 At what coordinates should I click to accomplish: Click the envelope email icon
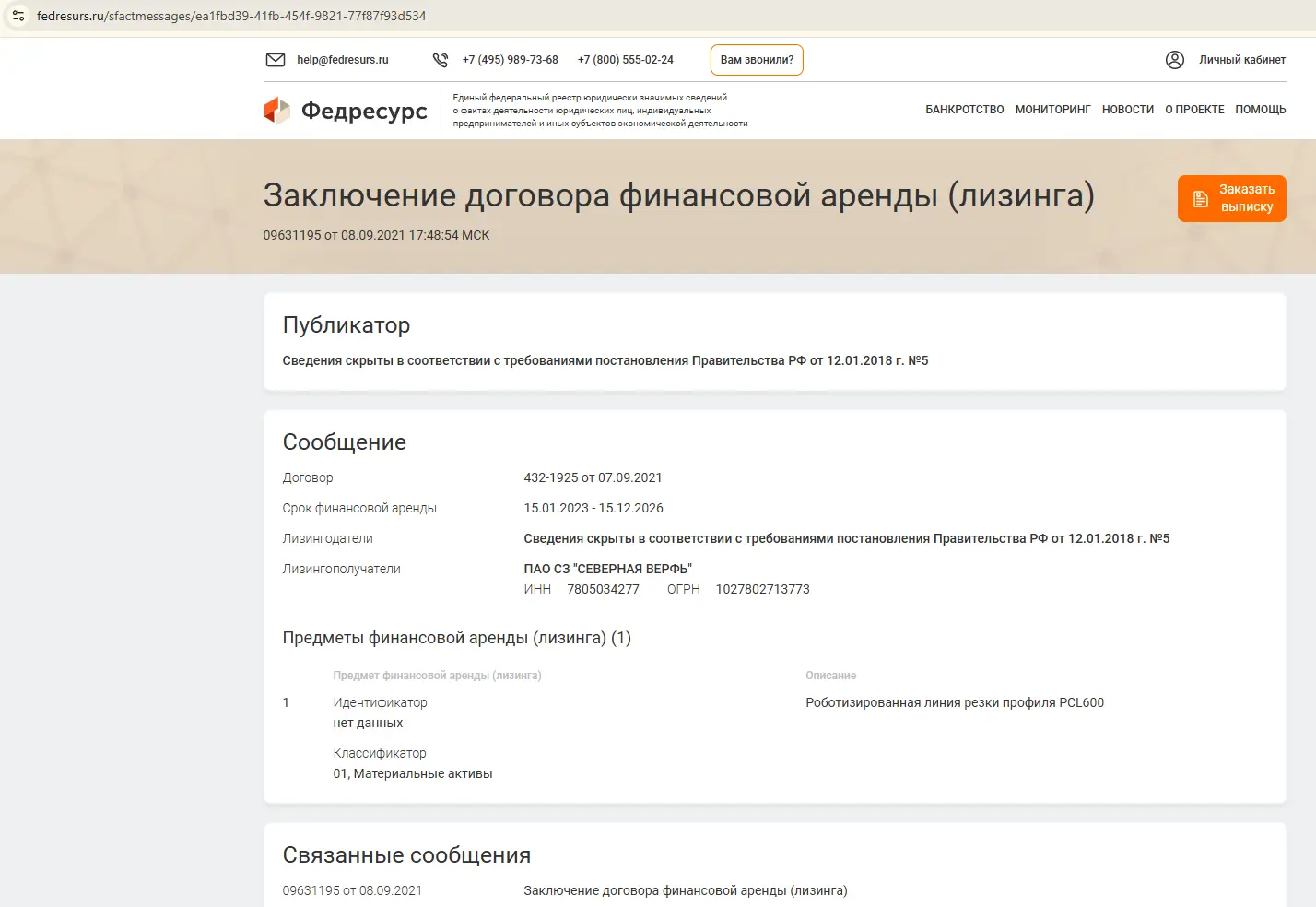click(276, 60)
